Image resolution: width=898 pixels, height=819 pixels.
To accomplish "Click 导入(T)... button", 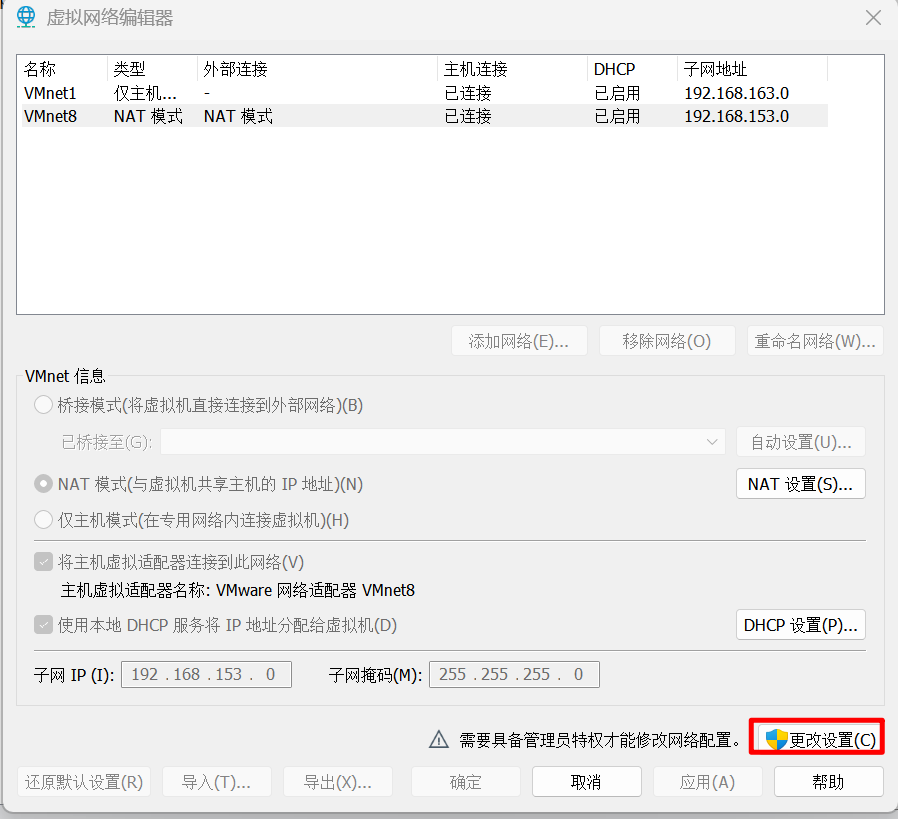I will (x=216, y=782).
